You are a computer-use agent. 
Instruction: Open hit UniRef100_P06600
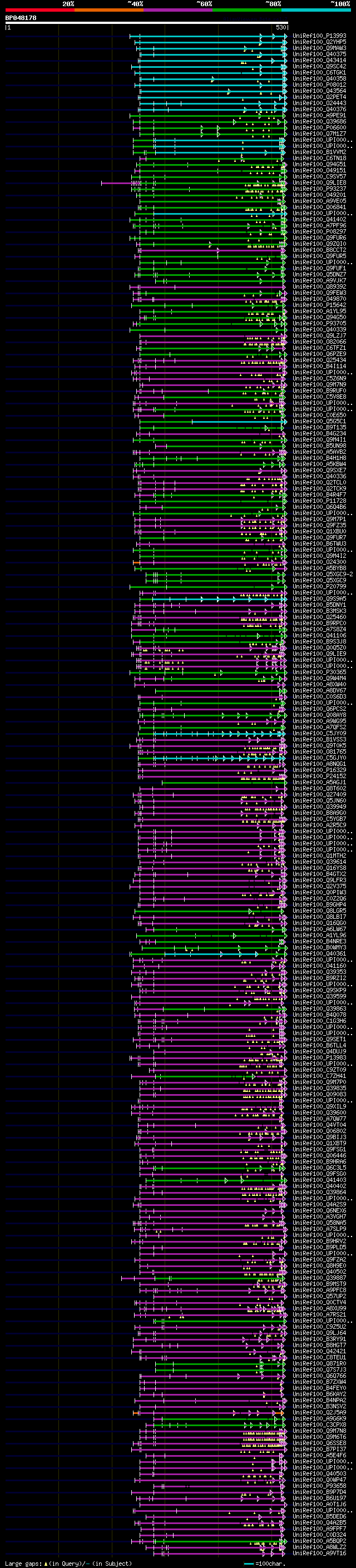click(319, 128)
